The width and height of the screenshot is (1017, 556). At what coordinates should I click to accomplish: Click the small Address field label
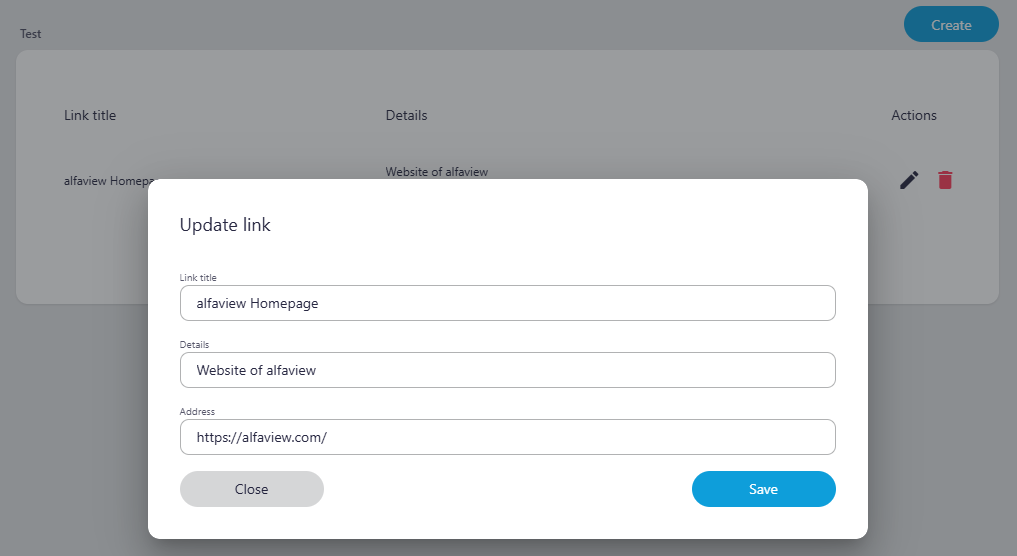pos(197,411)
